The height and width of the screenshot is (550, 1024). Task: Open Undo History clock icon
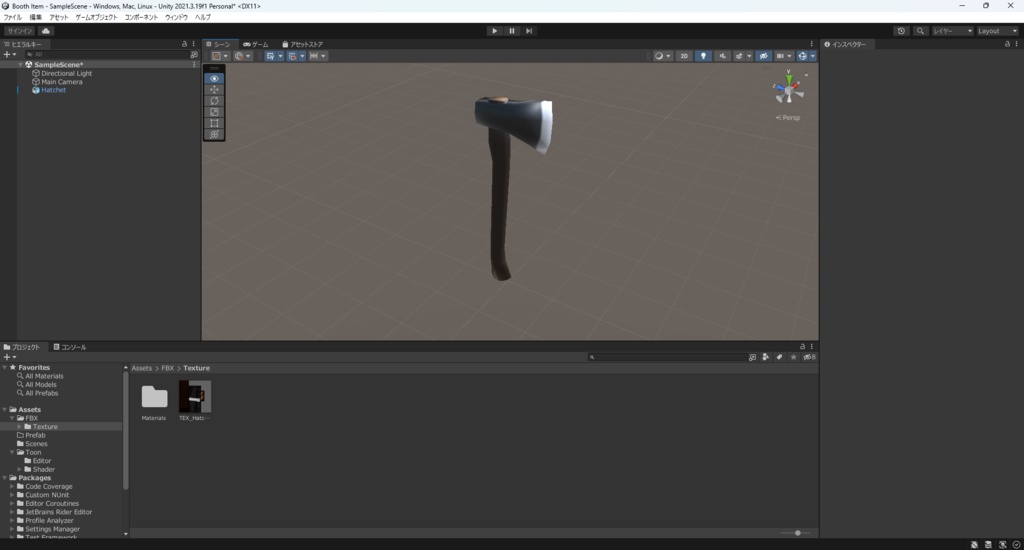pos(901,31)
